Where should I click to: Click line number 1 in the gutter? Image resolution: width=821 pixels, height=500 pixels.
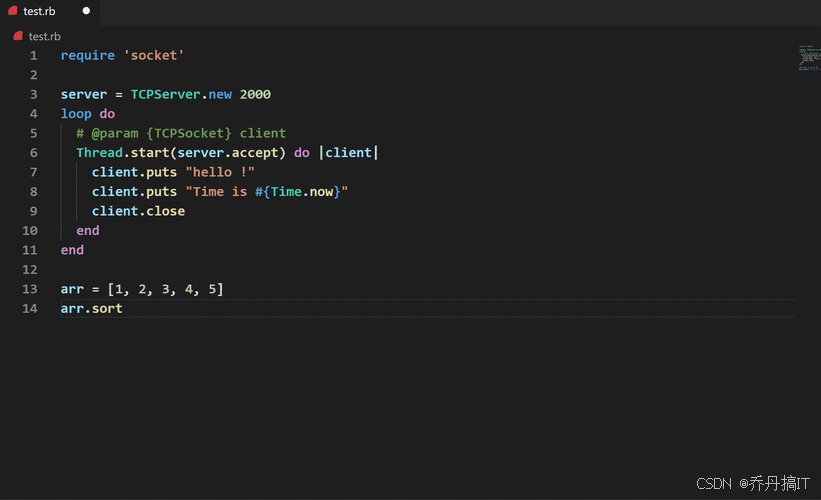(34, 55)
